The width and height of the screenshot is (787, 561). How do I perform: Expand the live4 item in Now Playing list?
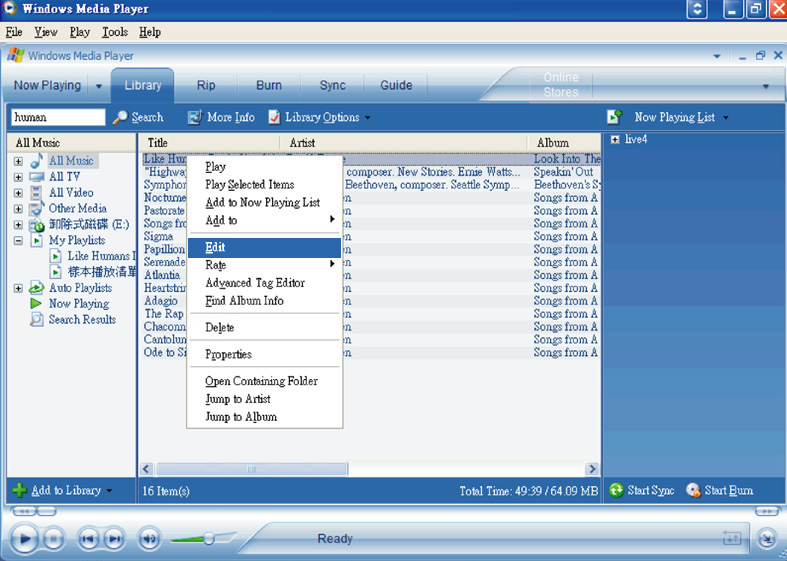[615, 139]
